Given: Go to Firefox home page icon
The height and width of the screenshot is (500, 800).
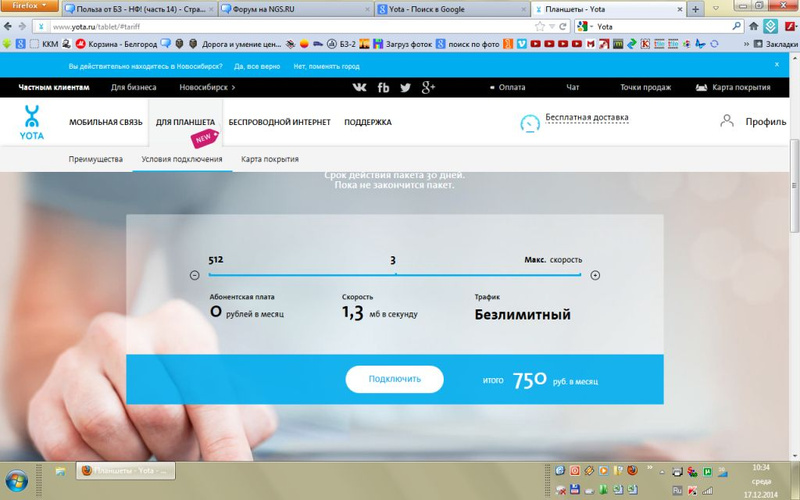Looking at the screenshot, I should [x=754, y=27].
